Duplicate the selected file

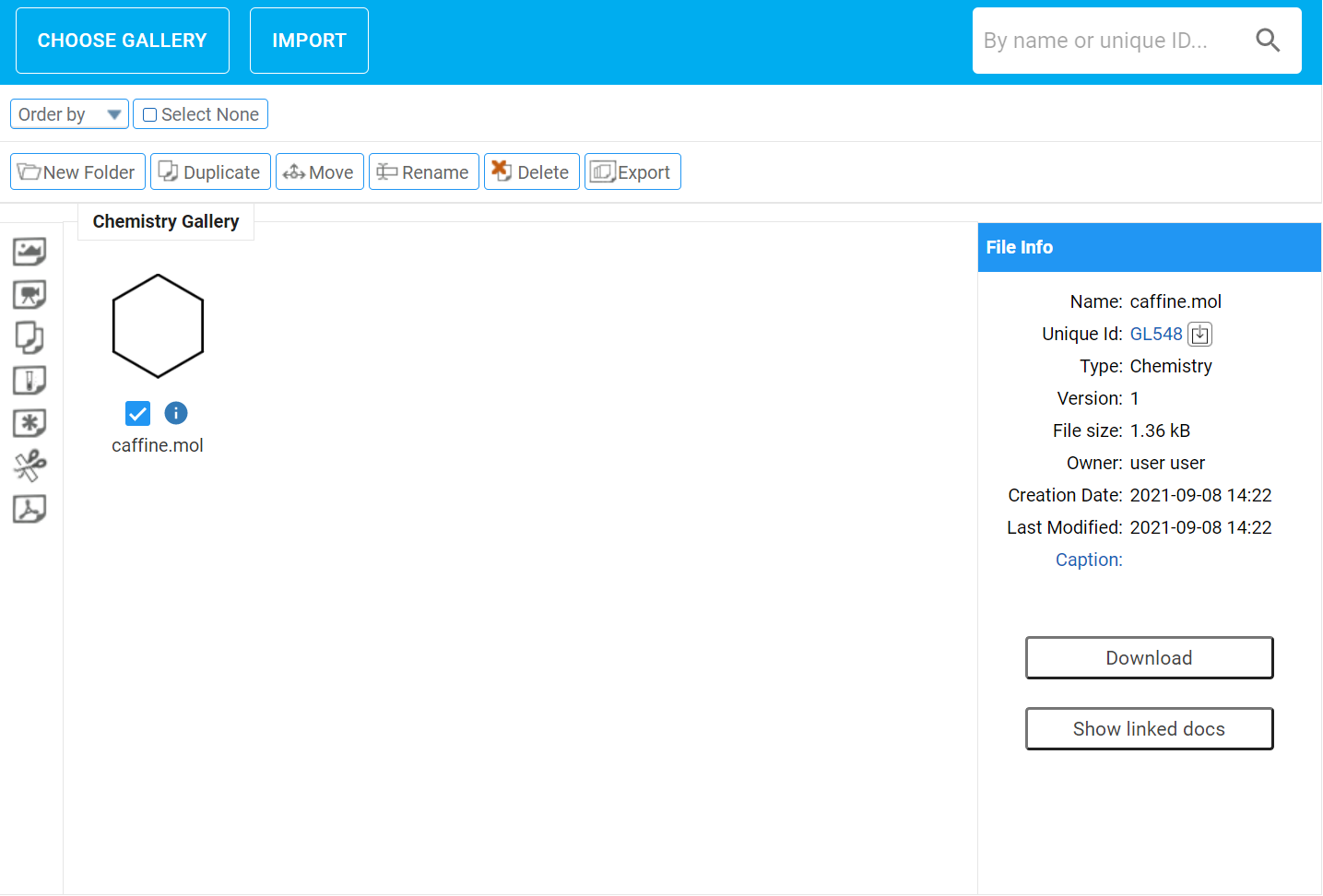(x=210, y=171)
